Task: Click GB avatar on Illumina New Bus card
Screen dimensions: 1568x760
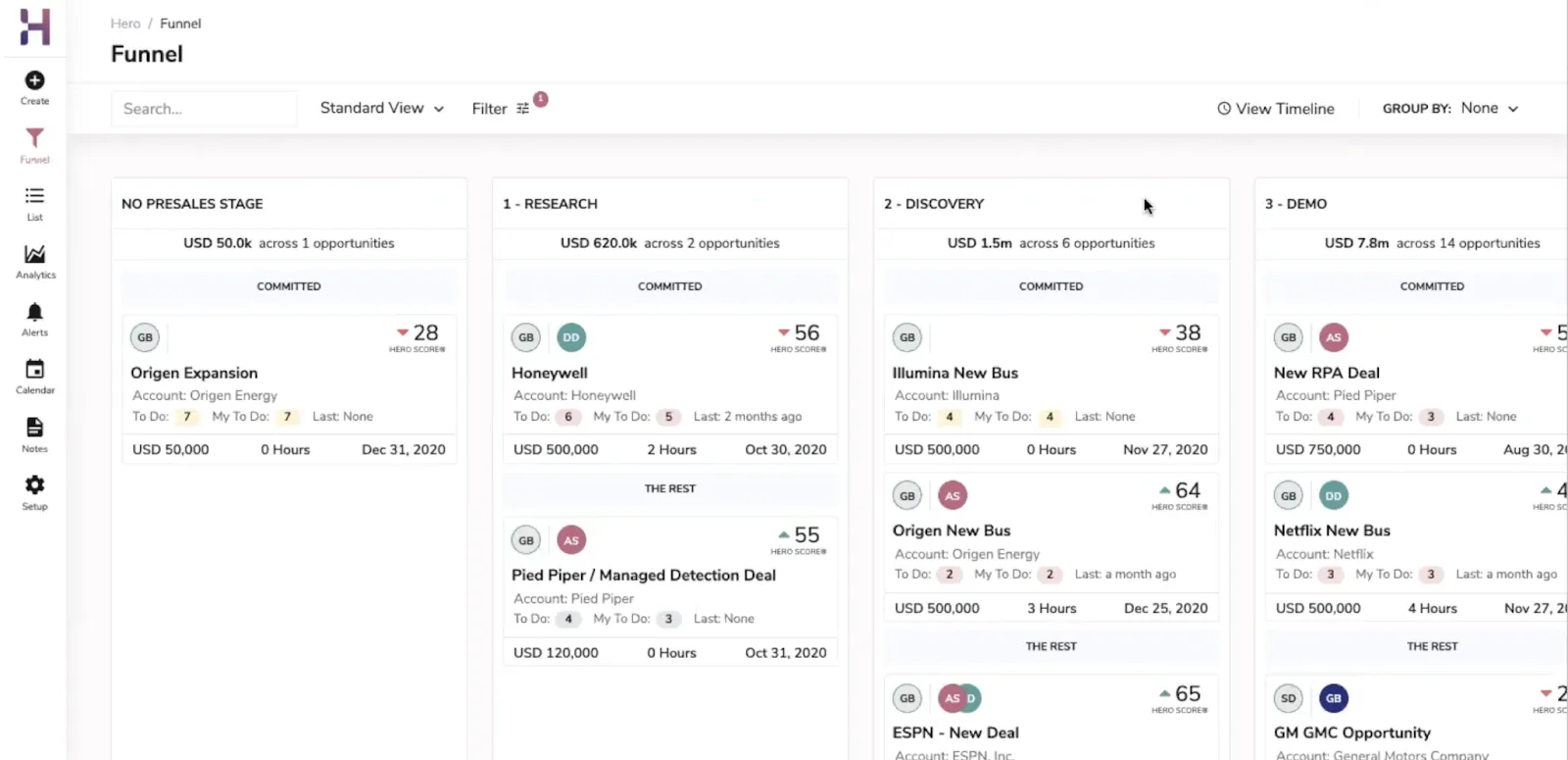Action: coord(907,337)
